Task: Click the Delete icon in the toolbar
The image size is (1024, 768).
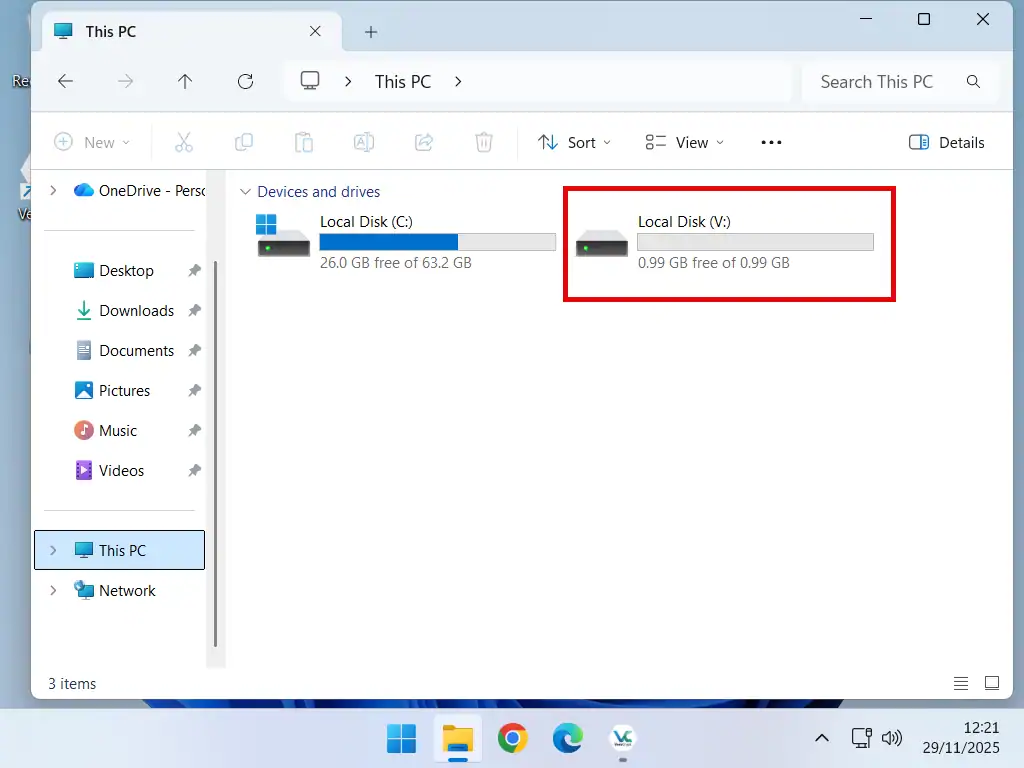Action: (484, 142)
